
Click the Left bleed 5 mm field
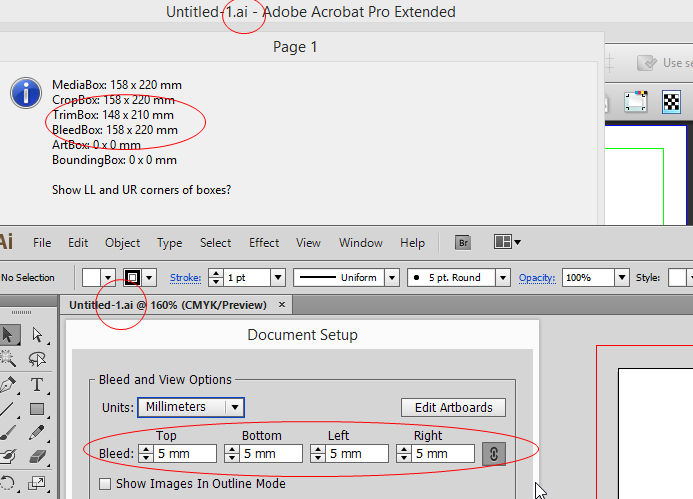[357, 454]
